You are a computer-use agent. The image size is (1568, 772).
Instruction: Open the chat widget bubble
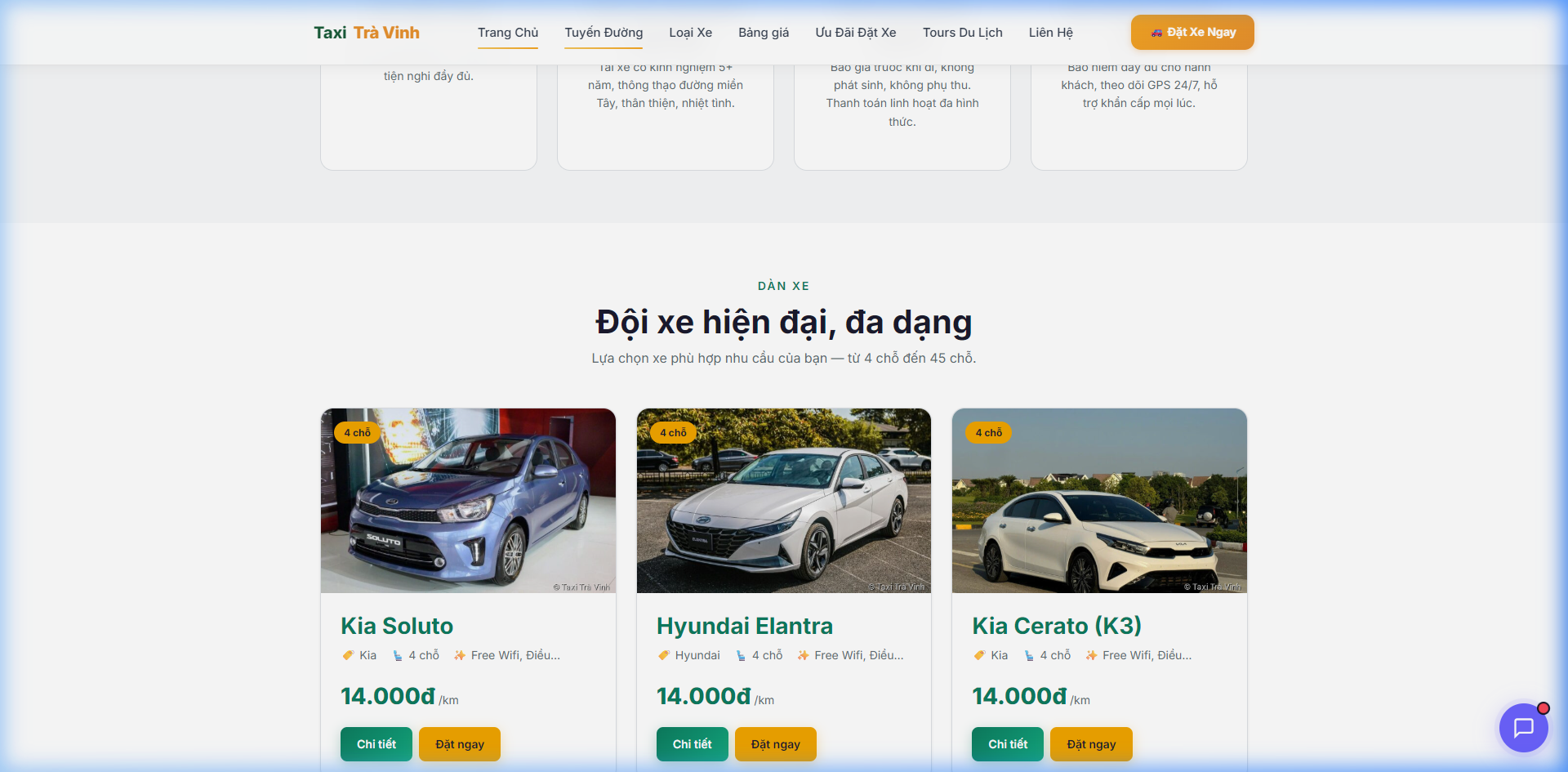tap(1523, 727)
